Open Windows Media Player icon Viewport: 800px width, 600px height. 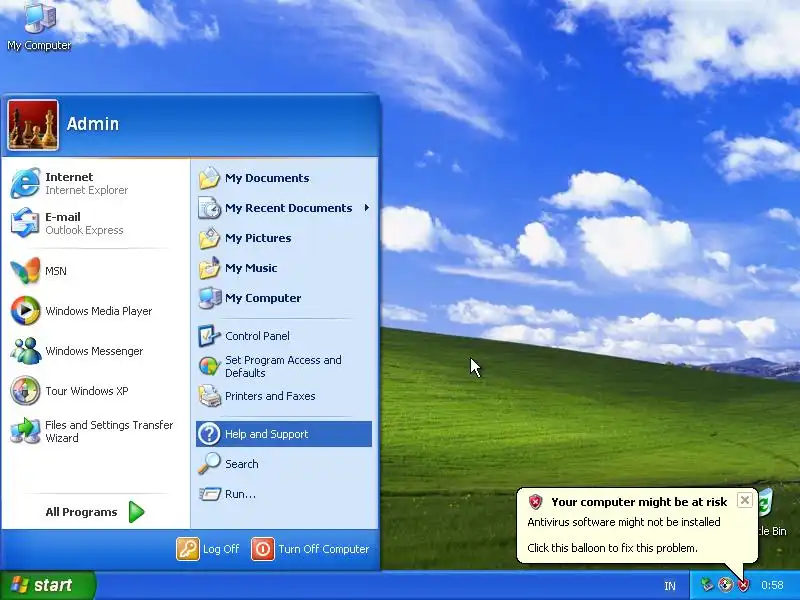tap(25, 311)
